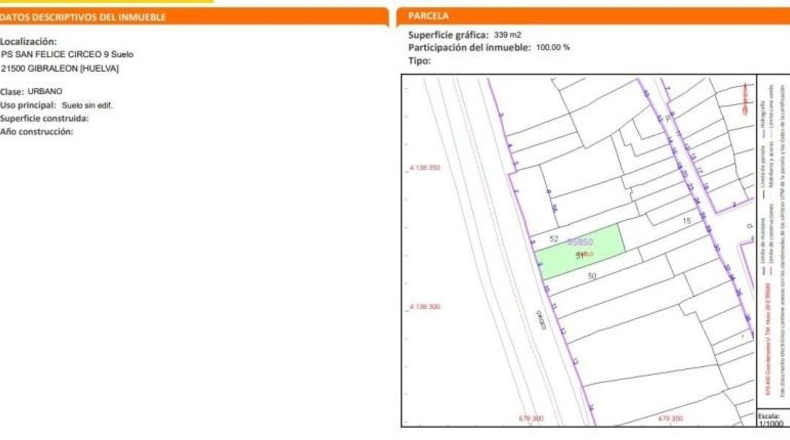Click the 100,00 % participation value
Viewport: 790px width, 440px height.
click(553, 47)
